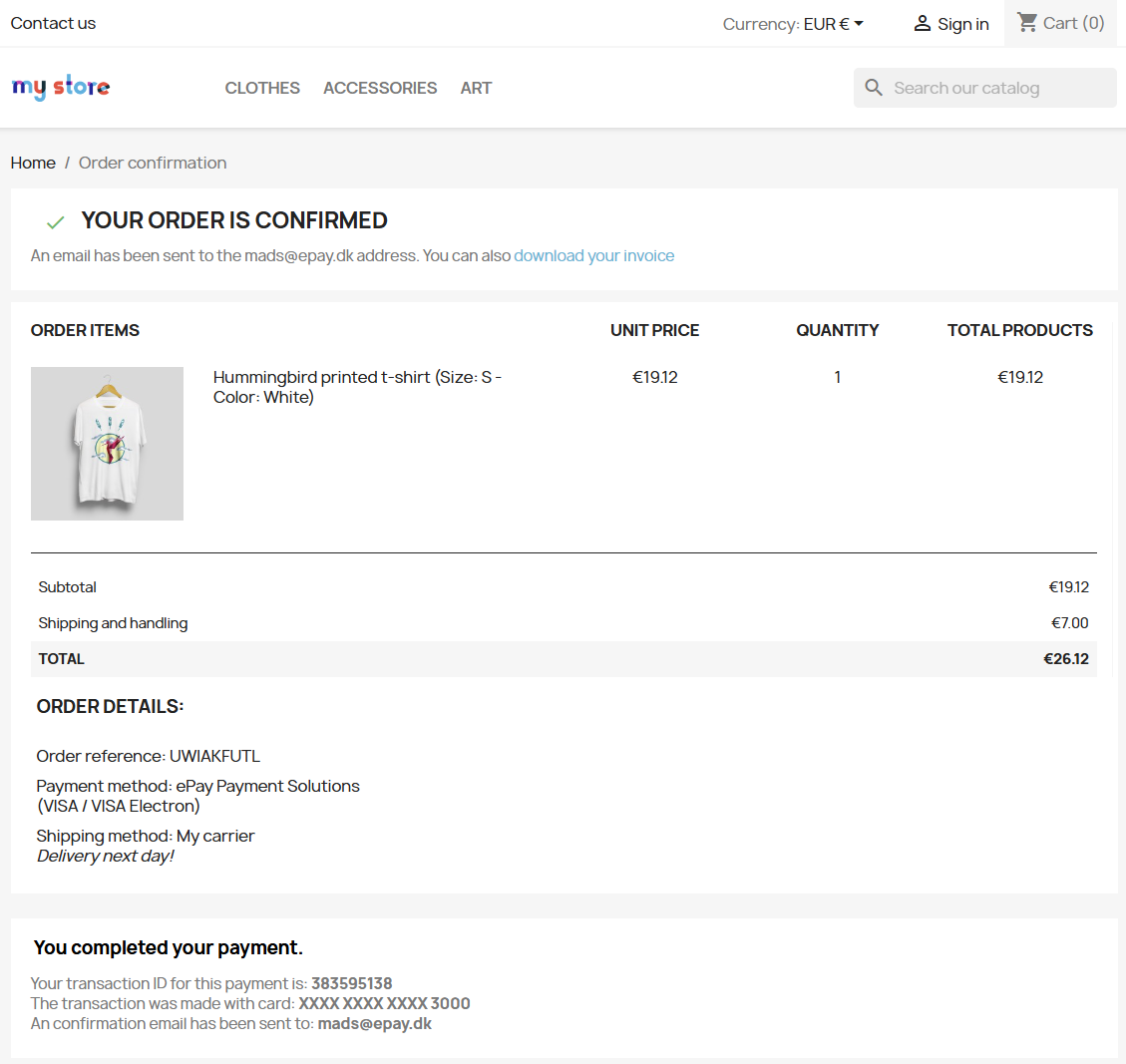Screen dimensions: 1126x1064
Task: Expand the currency selector chevron
Action: point(858,23)
